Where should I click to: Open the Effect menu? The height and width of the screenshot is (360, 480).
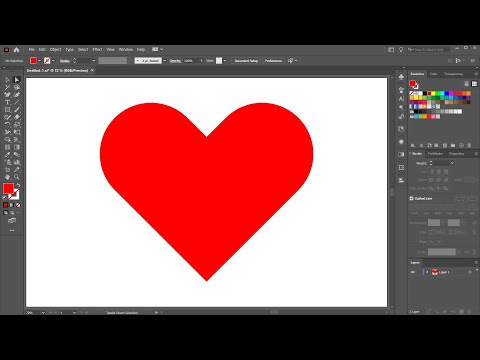(97, 49)
